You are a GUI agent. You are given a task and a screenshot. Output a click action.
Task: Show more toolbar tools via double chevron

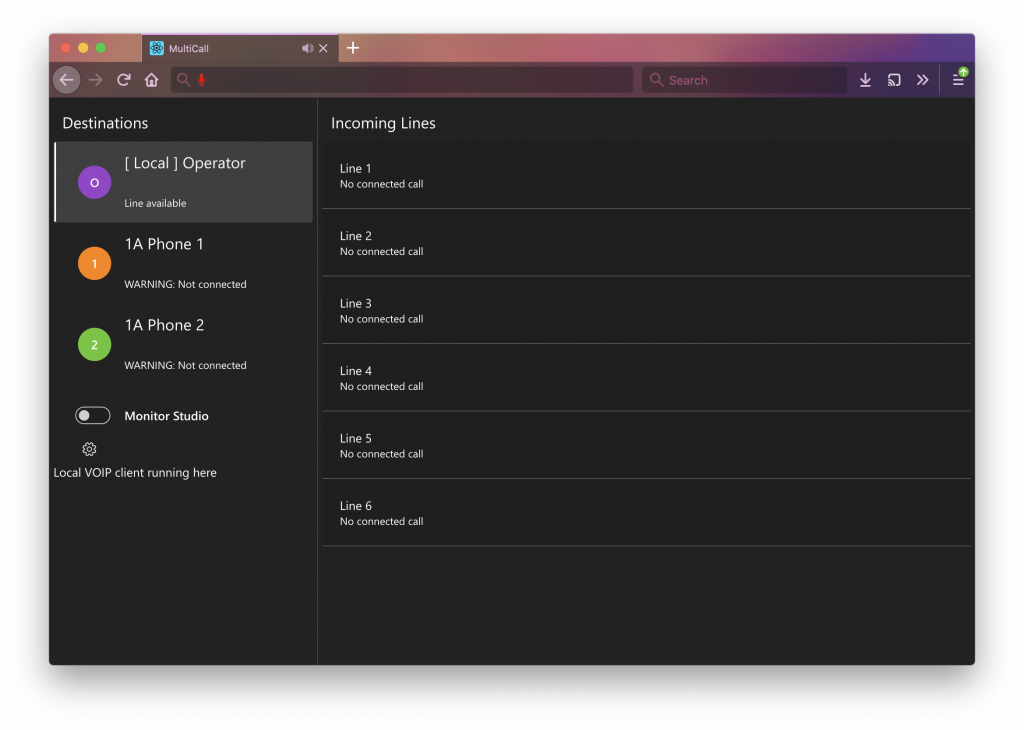(x=922, y=80)
